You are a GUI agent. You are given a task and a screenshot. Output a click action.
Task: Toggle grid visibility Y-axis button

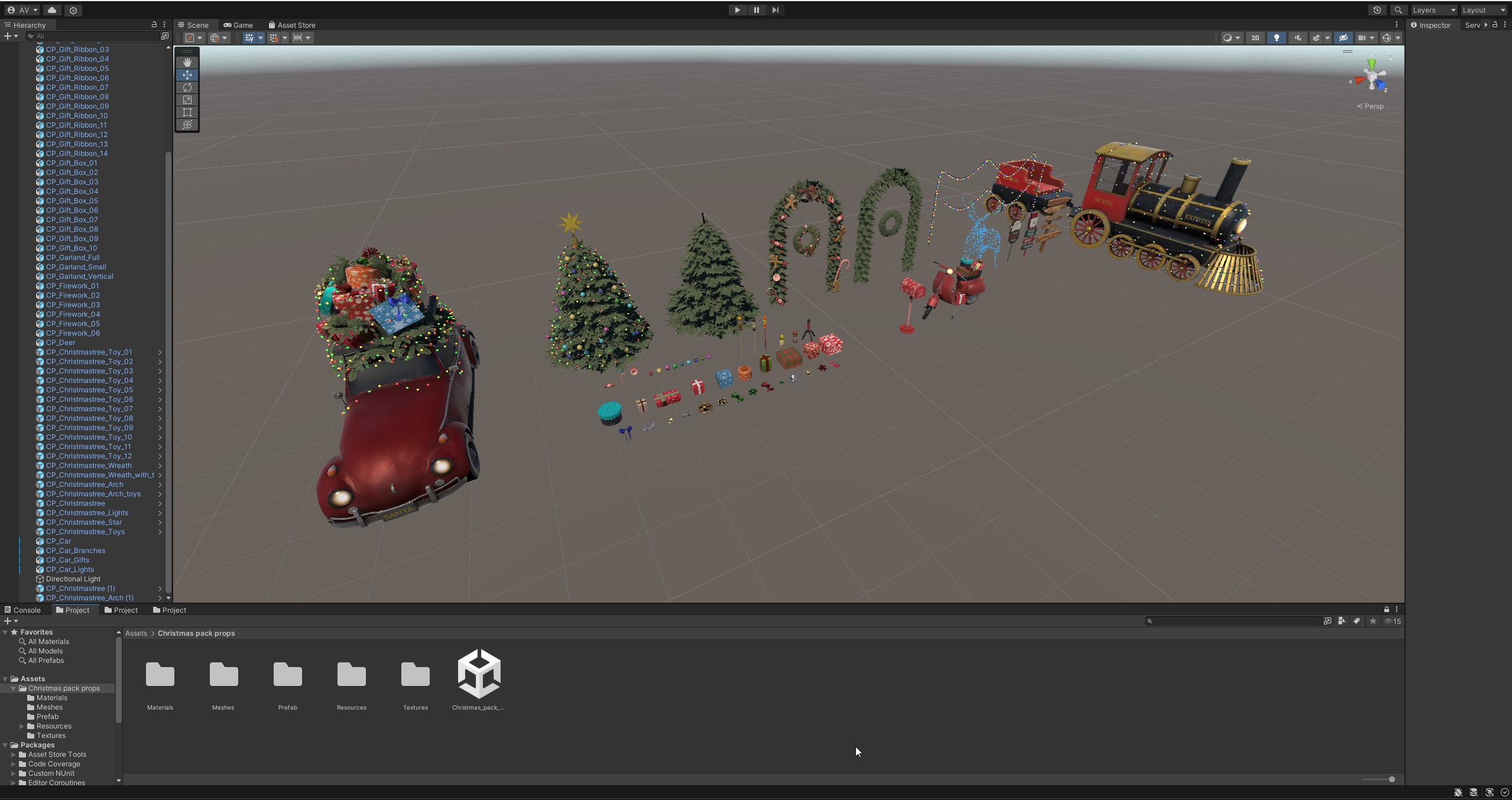pos(249,38)
